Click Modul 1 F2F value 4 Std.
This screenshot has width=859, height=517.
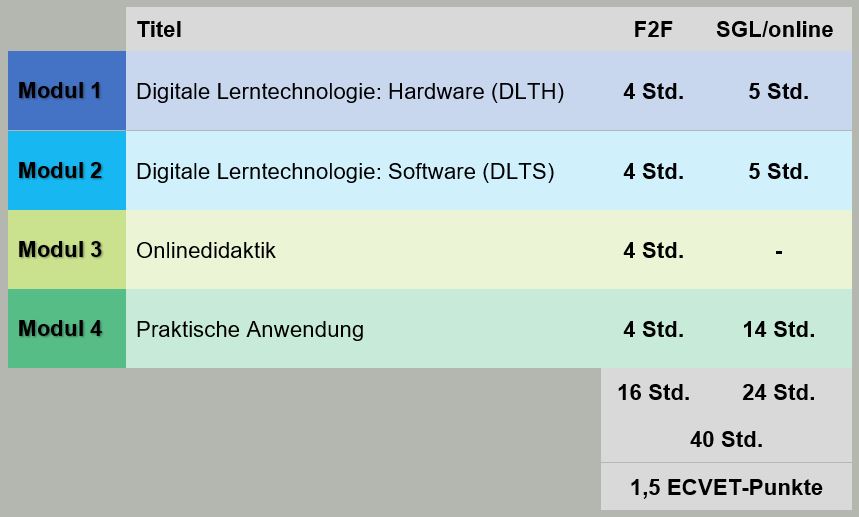click(654, 91)
